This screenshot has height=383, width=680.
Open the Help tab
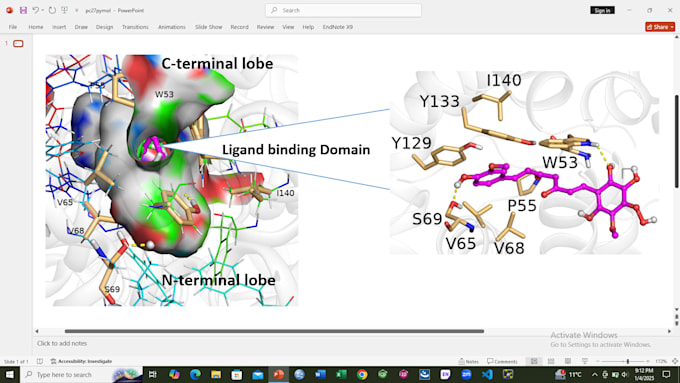[308, 27]
